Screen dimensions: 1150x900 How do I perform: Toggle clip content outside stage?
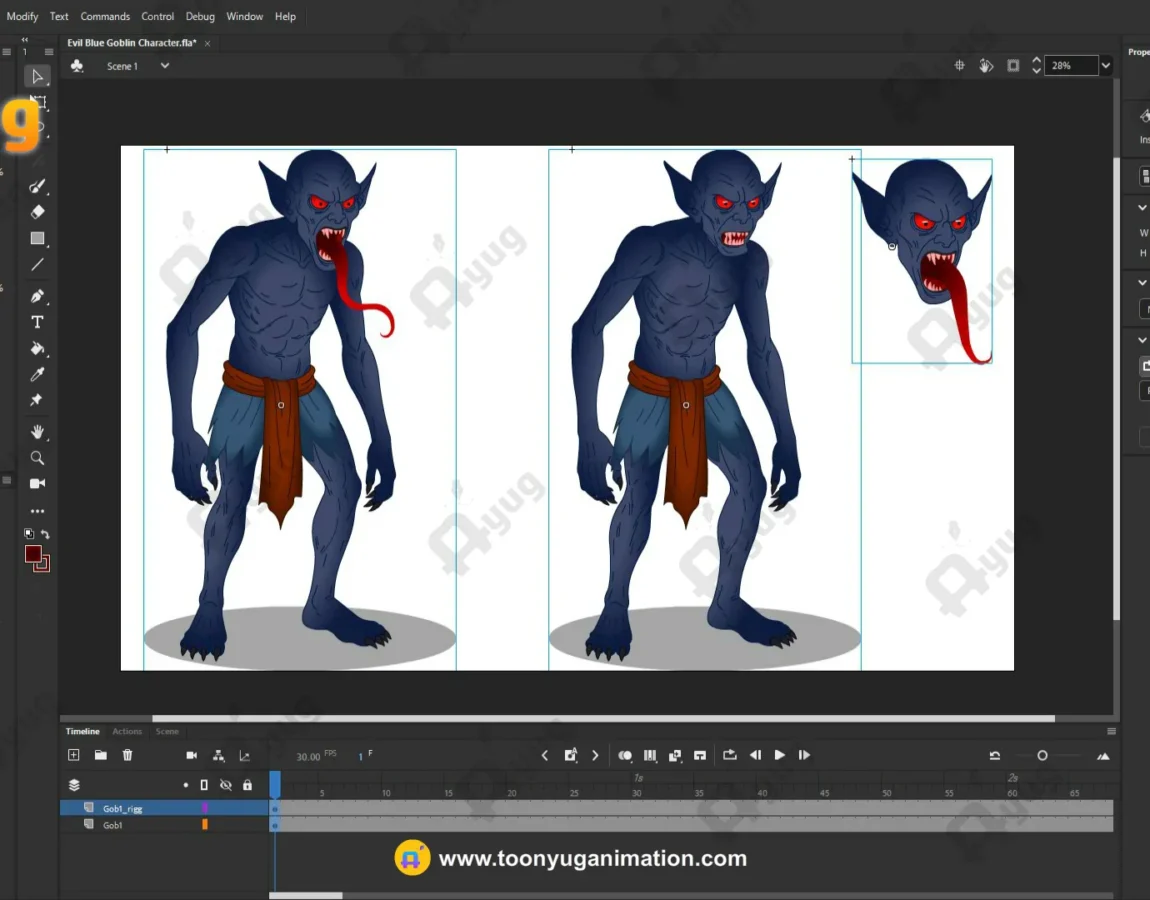point(1013,66)
